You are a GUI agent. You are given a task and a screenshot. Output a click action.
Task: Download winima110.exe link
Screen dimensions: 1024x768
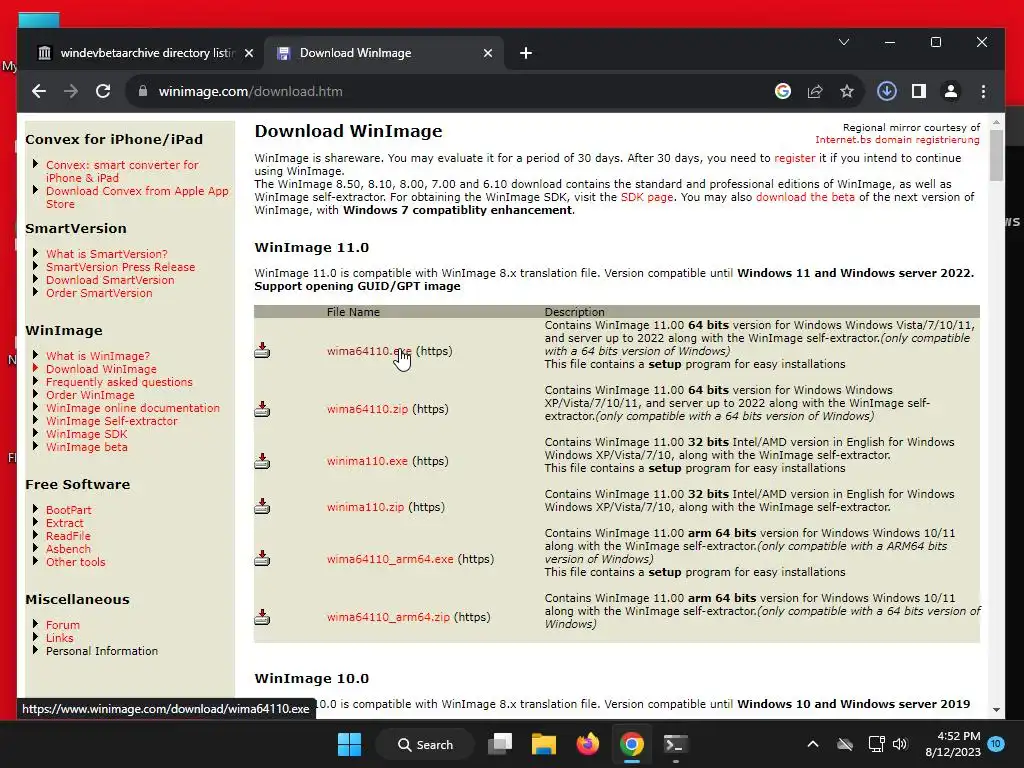(x=368, y=461)
